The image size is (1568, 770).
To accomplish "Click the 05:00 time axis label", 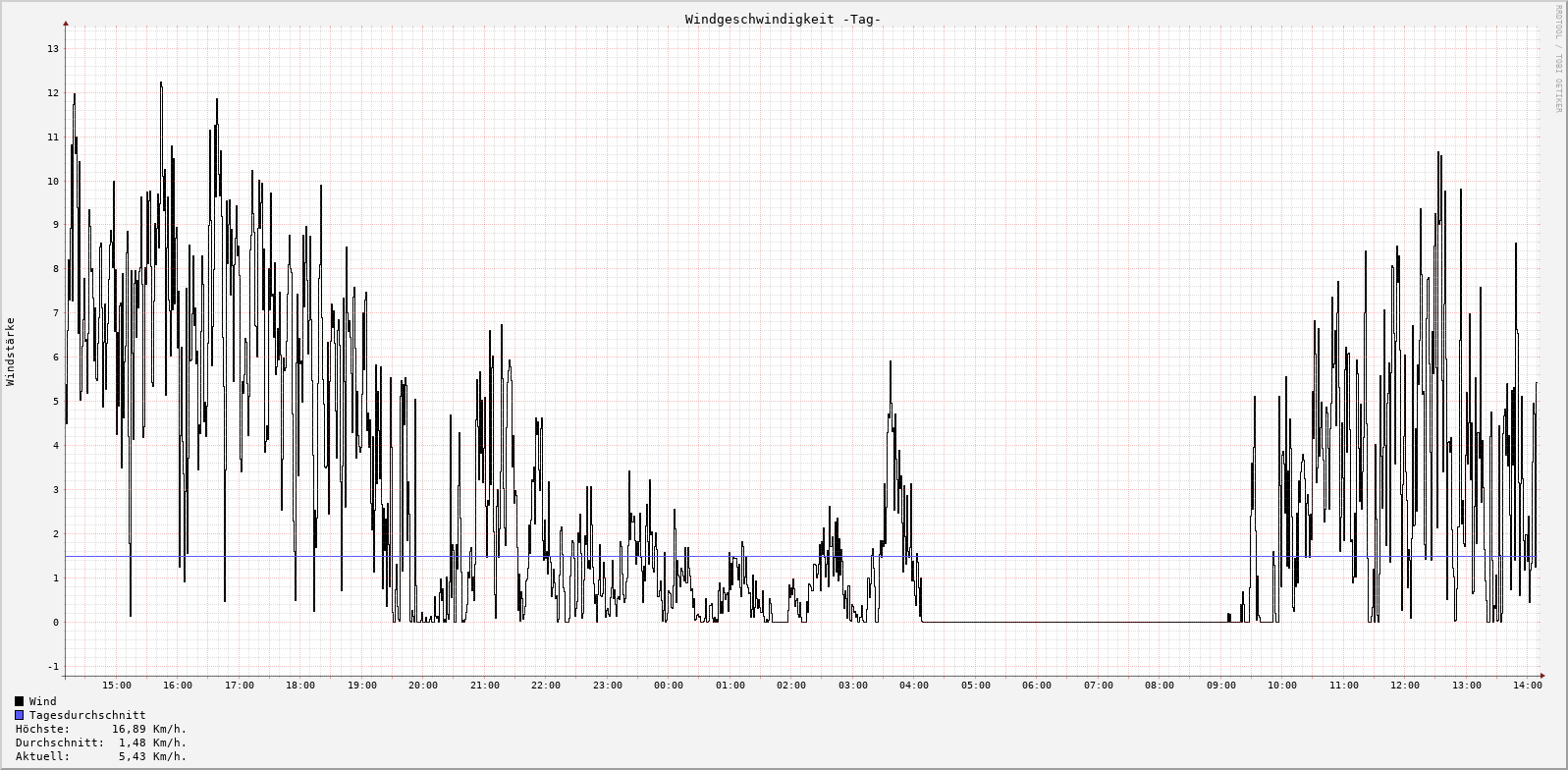I will (x=976, y=686).
